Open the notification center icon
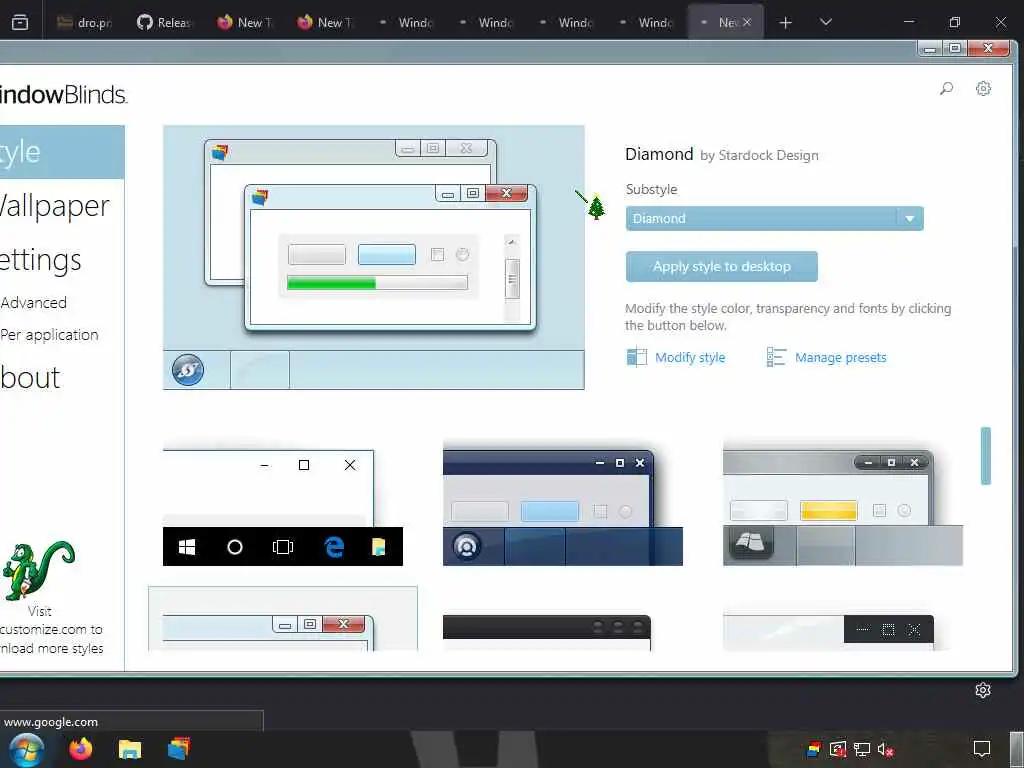Screen dimensions: 1024x768 point(982,748)
